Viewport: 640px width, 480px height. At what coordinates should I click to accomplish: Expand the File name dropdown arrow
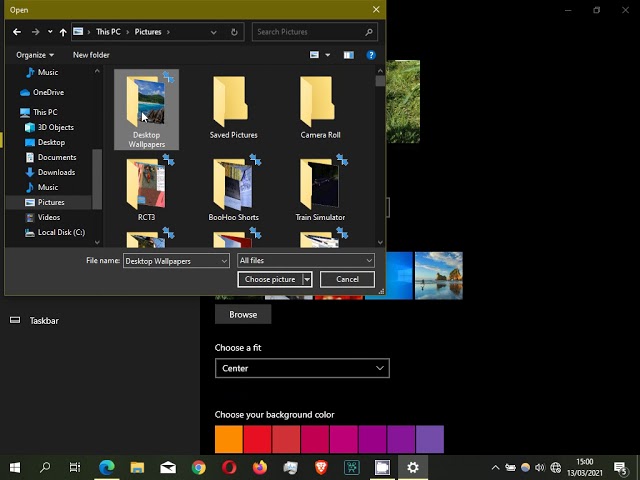click(224, 261)
